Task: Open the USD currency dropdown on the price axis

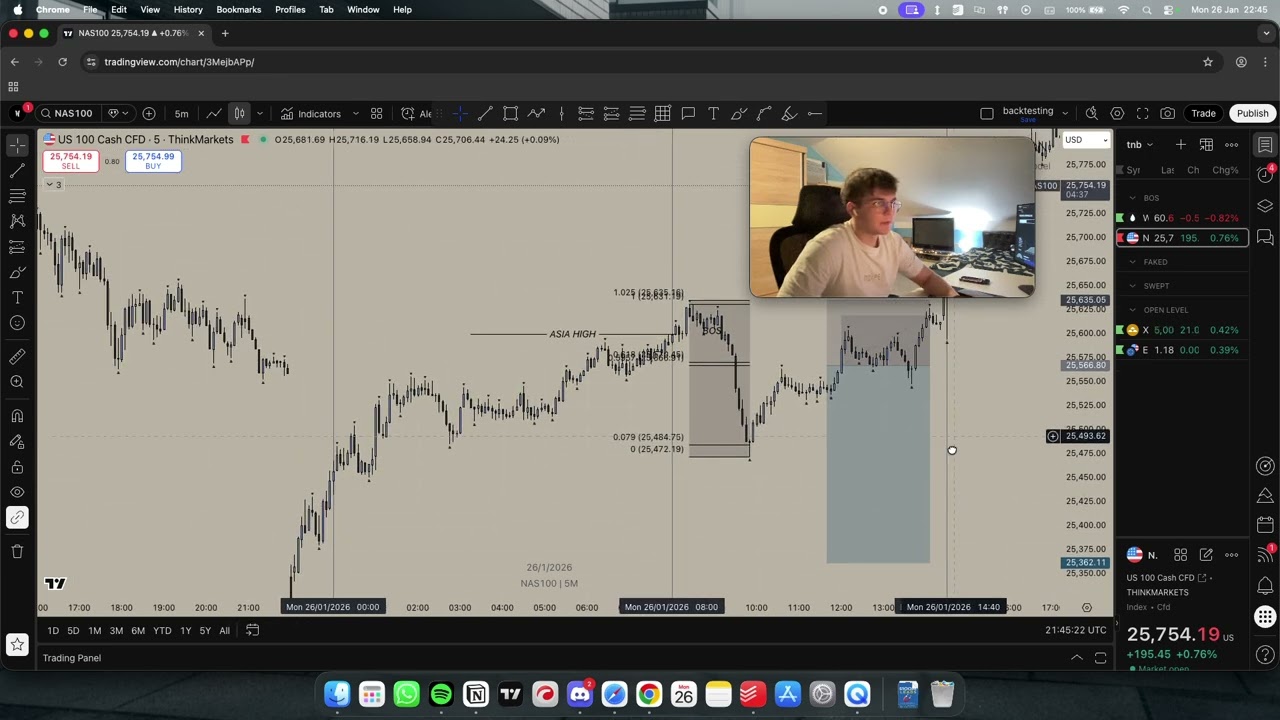Action: tap(1087, 140)
